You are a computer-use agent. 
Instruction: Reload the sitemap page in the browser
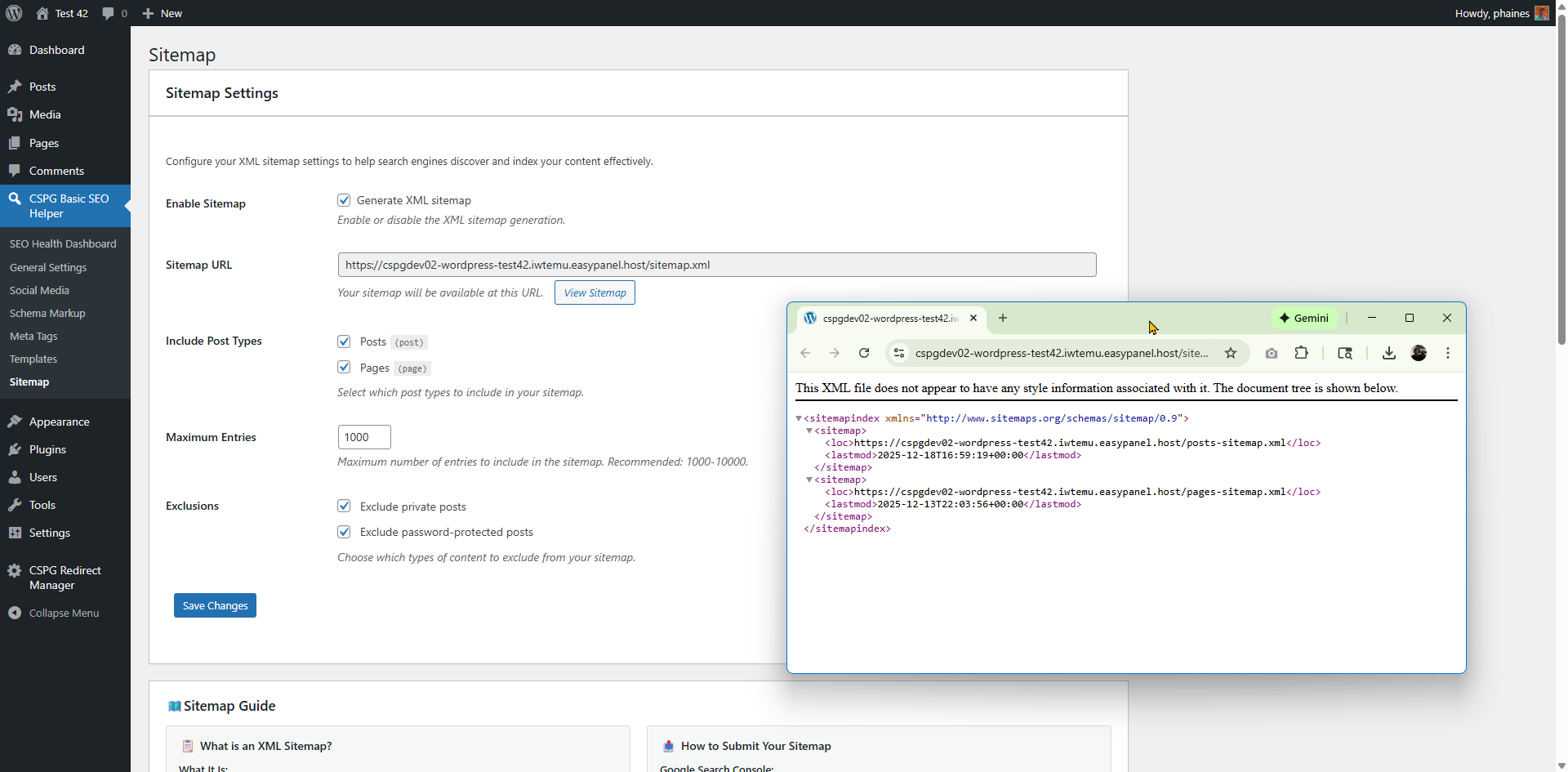click(864, 353)
